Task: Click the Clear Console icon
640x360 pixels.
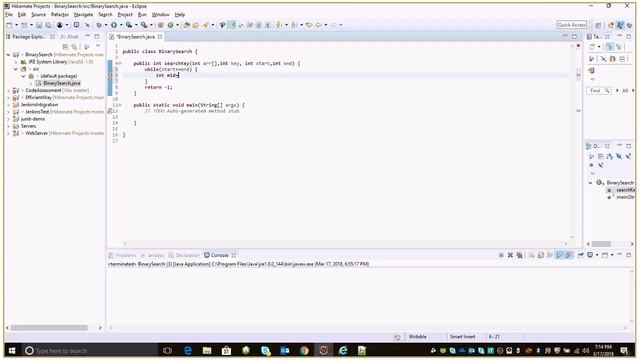Action: (532, 255)
